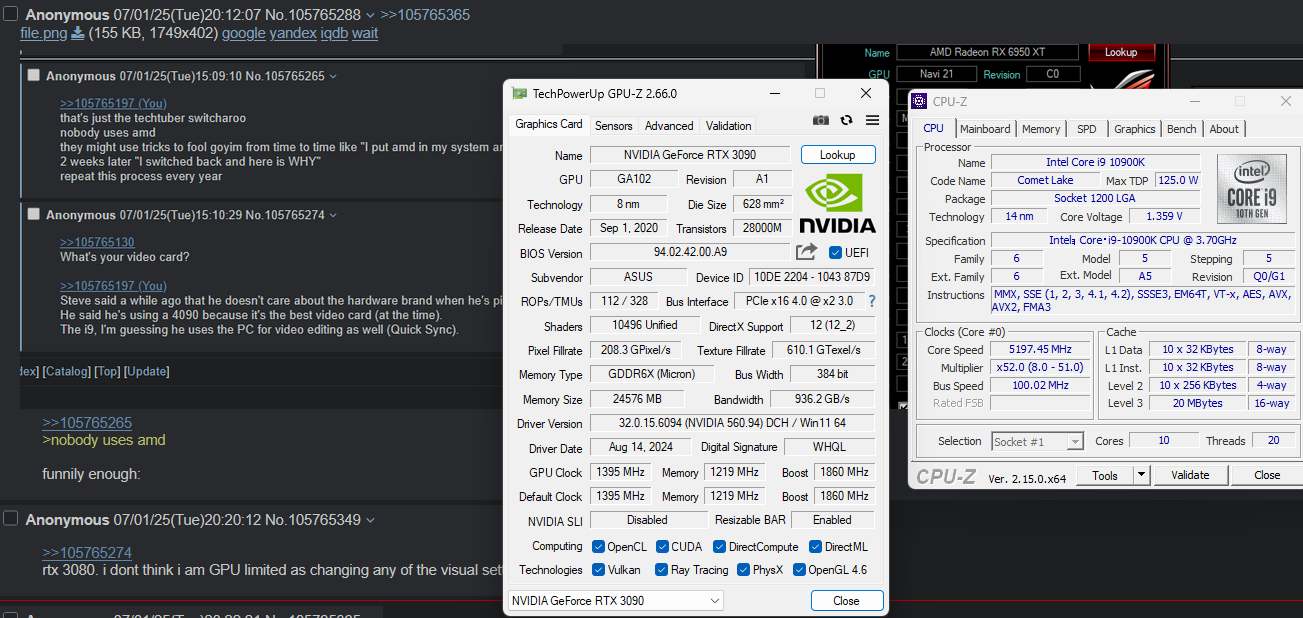1303x618 pixels.
Task: Click the [Catalog] navigation link
Action: pos(66,371)
